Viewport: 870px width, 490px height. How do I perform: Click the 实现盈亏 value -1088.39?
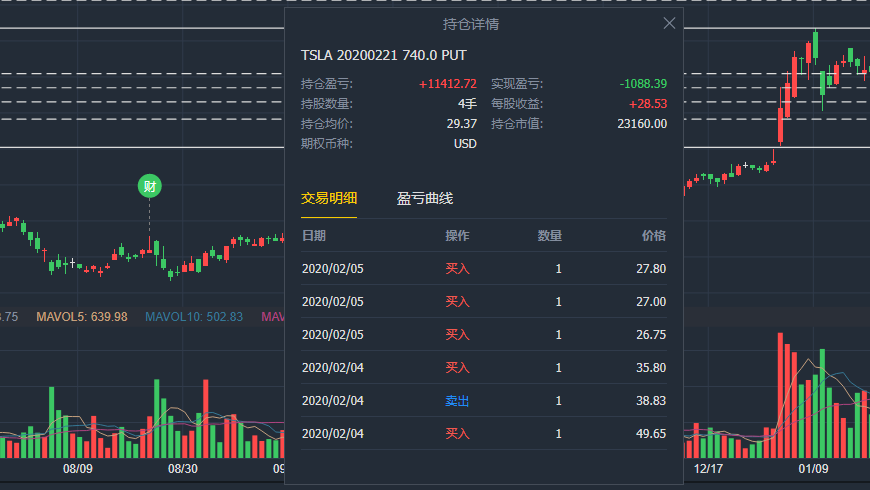click(643, 84)
